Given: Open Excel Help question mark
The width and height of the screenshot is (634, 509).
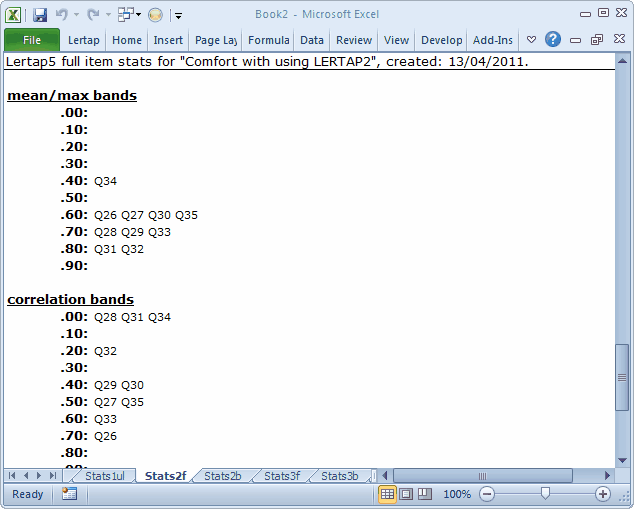Looking at the screenshot, I should click(x=553, y=39).
